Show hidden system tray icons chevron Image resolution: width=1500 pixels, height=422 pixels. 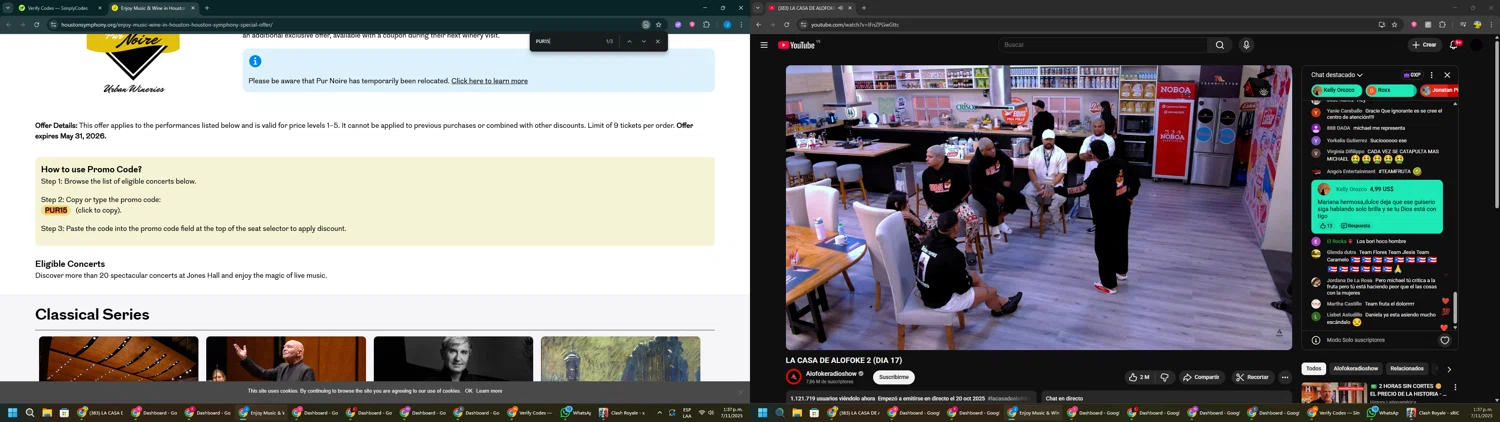660,413
